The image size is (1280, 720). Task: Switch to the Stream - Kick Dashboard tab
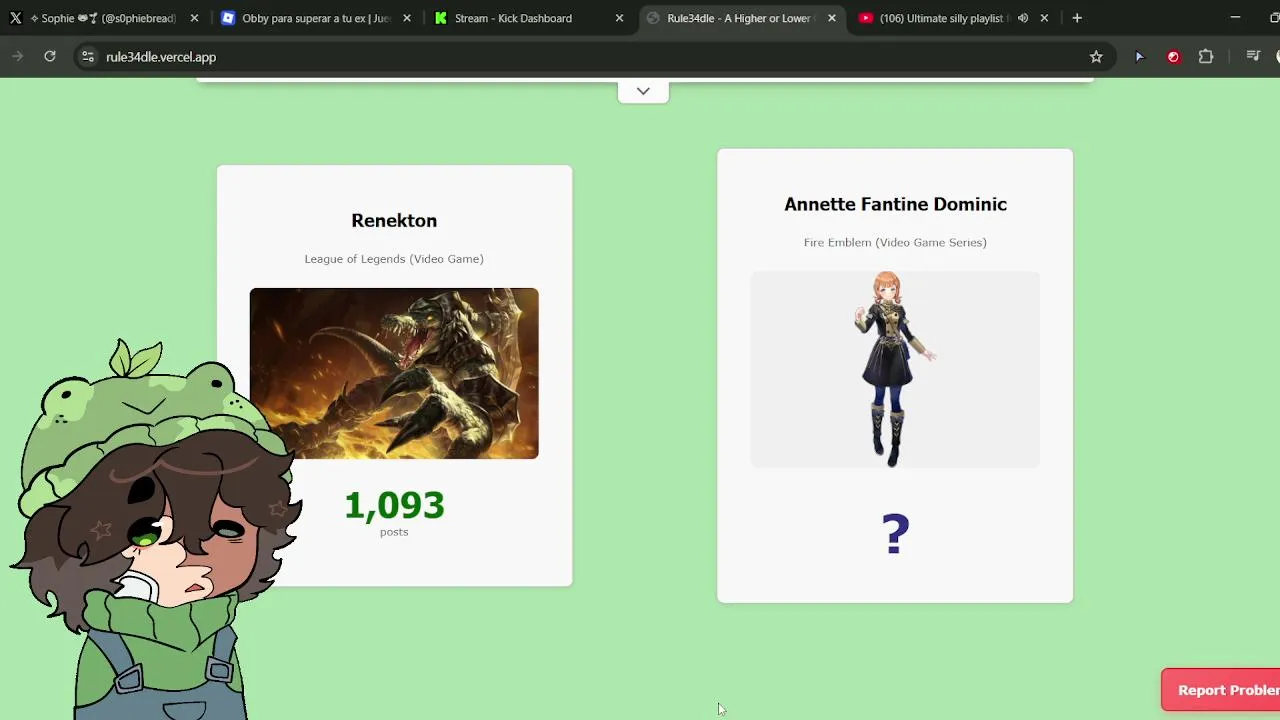530,18
